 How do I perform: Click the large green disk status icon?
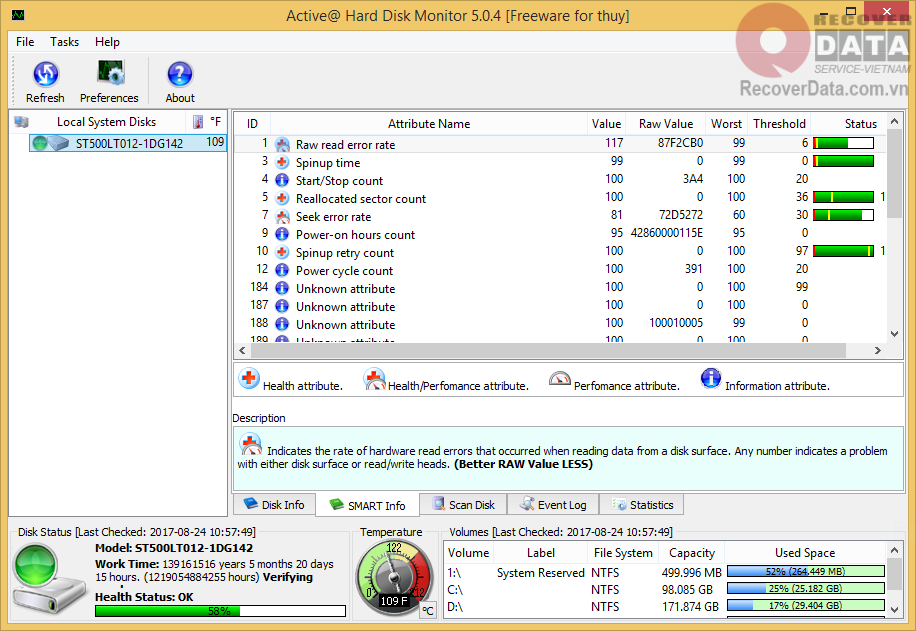(x=47, y=578)
